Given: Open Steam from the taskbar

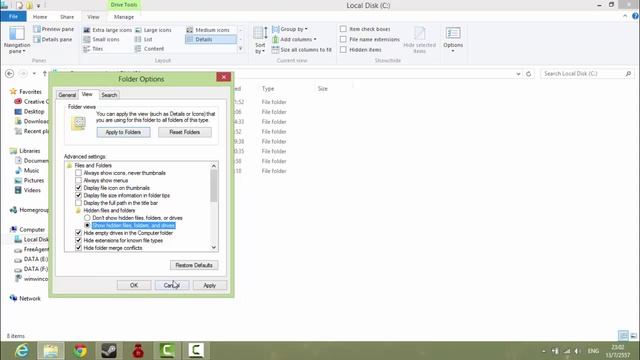Looking at the screenshot, I should pyautogui.click(x=109, y=351).
